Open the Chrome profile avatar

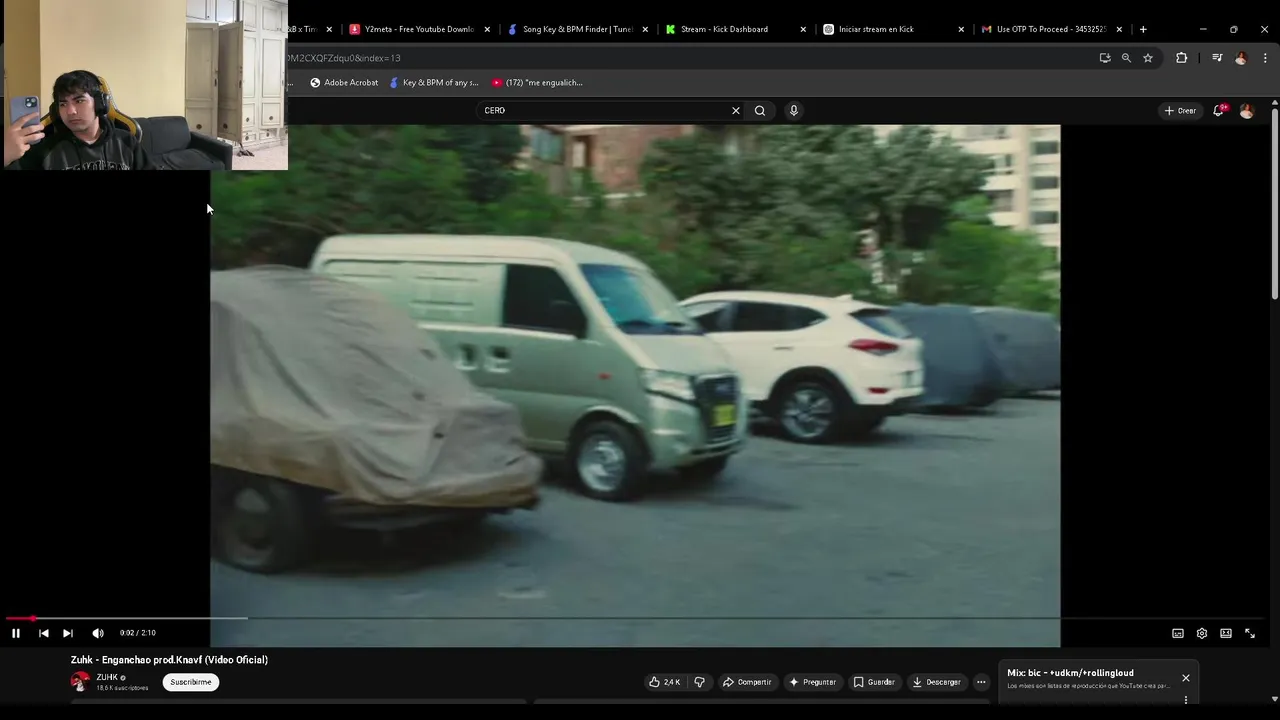tap(1241, 58)
